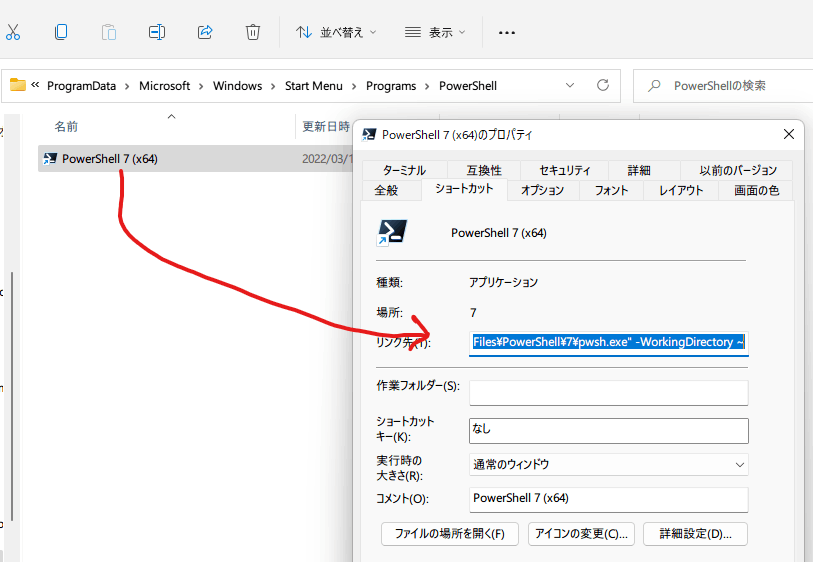Screen dimensions: 813x562
Task: Click 詳細設定 button
Action: (695, 534)
